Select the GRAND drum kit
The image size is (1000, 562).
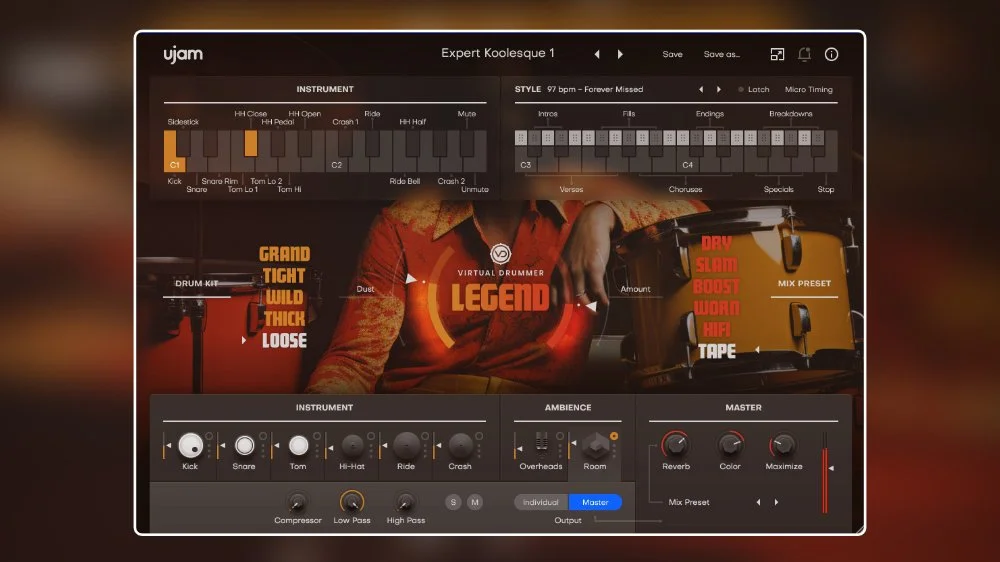[x=284, y=254]
